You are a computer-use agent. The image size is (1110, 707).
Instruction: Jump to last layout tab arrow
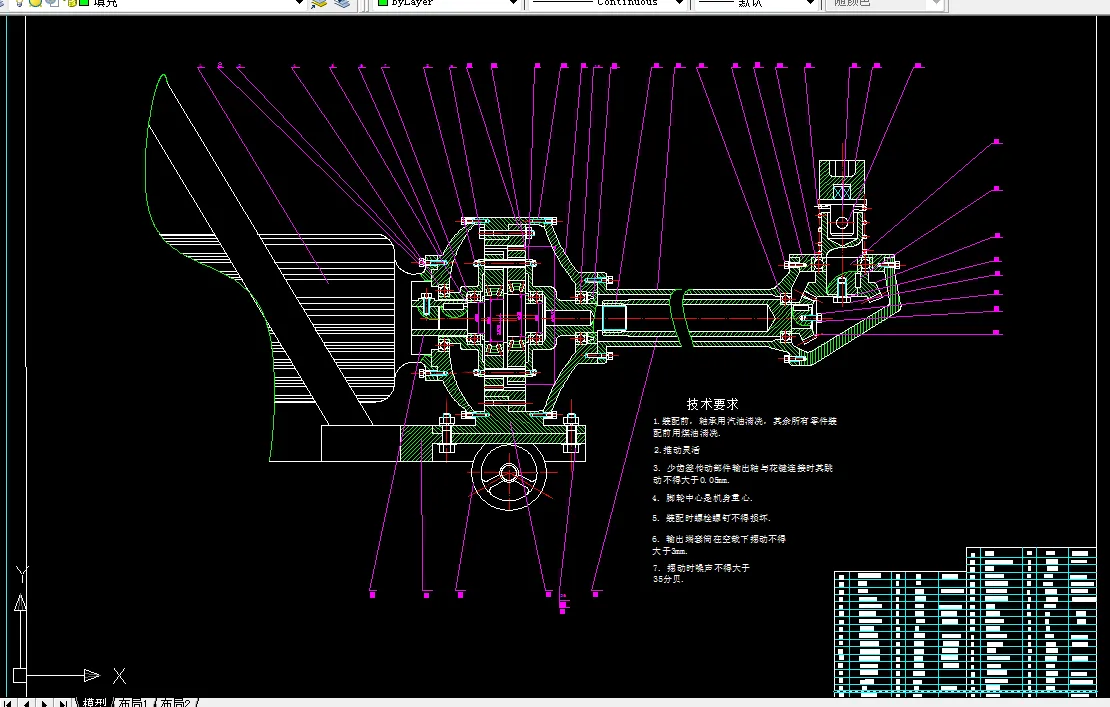(x=64, y=703)
